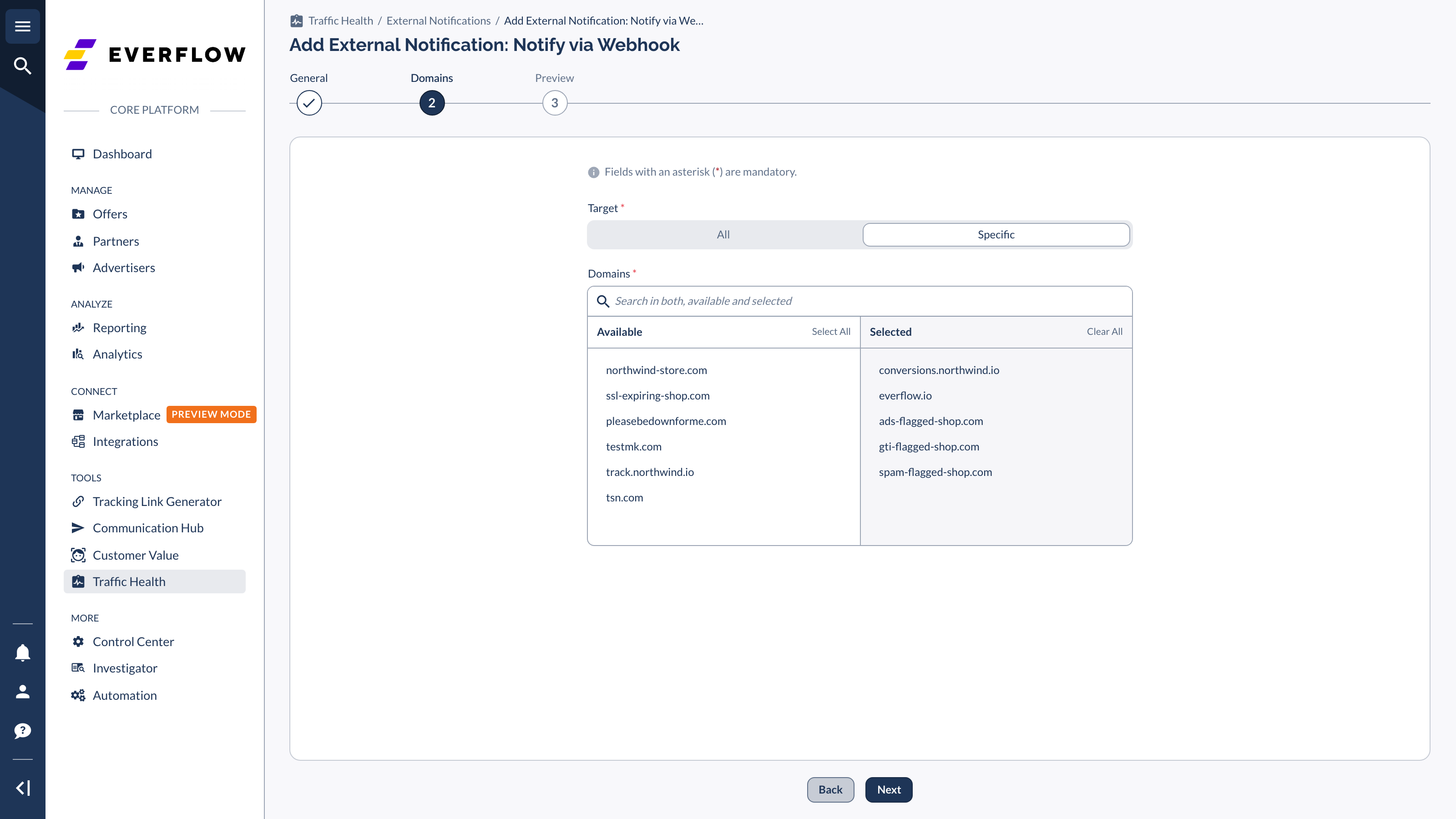Click Clear All in Selected list
Viewport: 1456px width, 819px height.
coord(1104,332)
